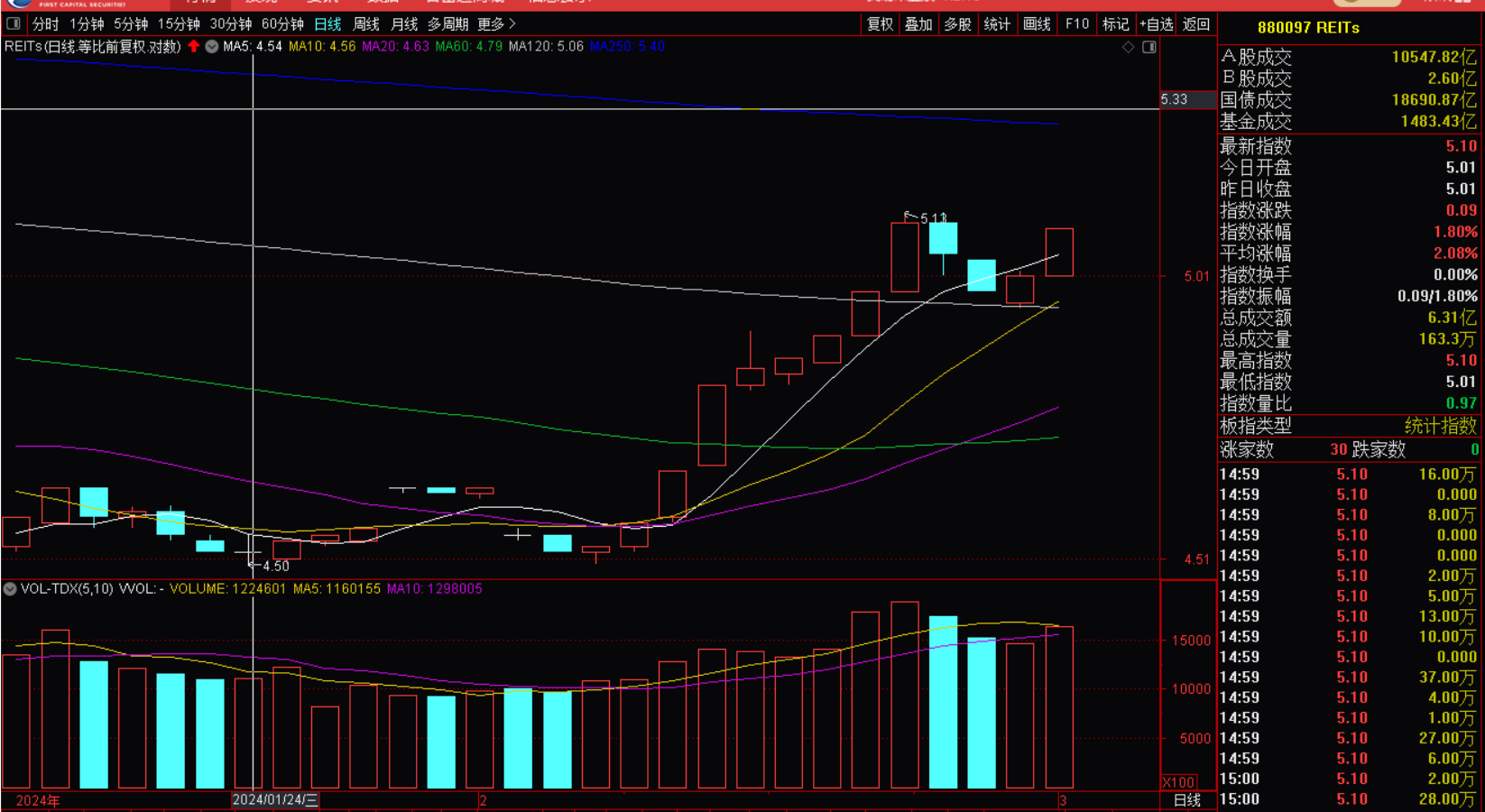1485x812 pixels.
Task: Open the F10 info page
Action: pos(1077,24)
